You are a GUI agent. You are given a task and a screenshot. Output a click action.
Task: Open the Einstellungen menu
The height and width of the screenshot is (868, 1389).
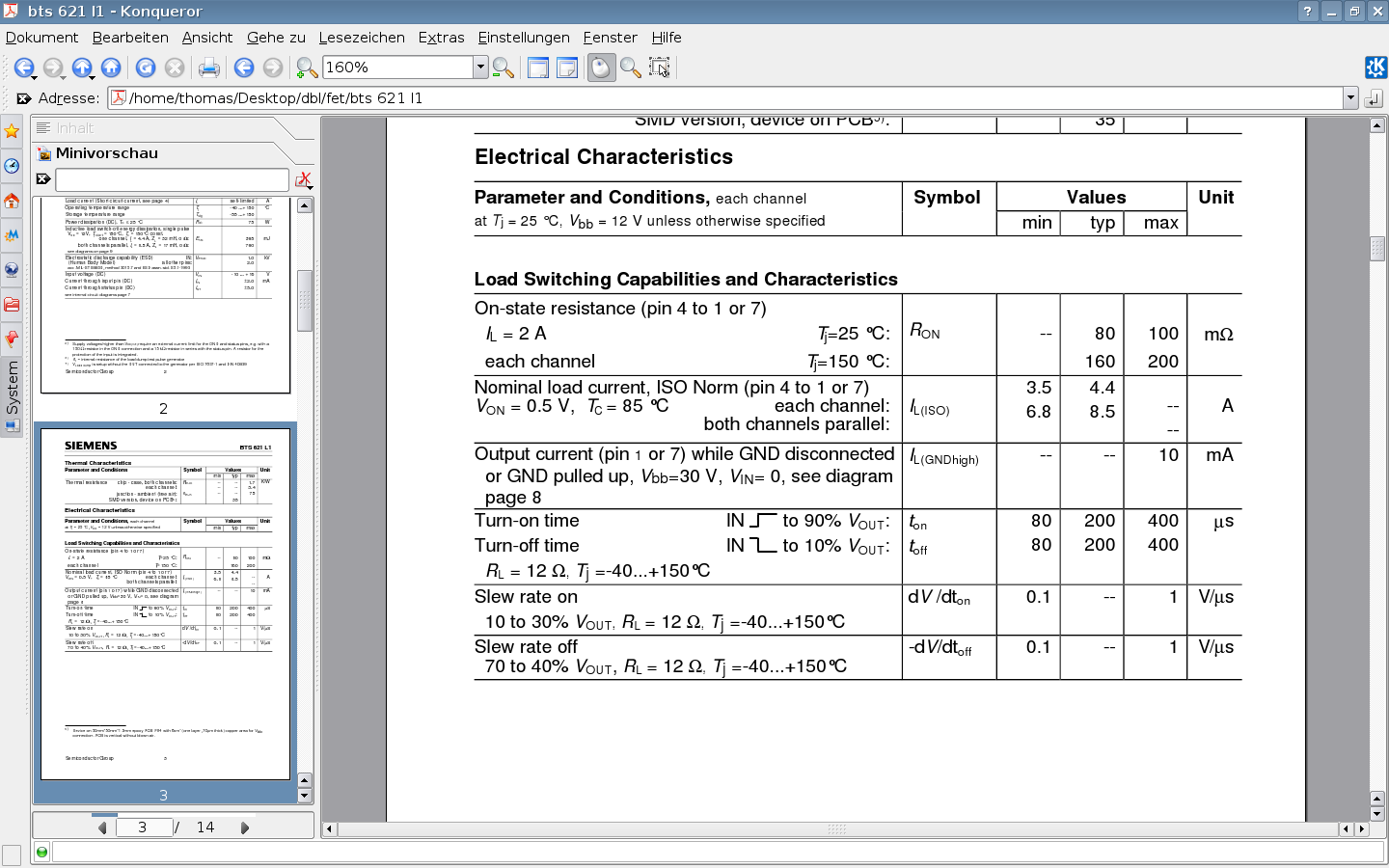[524, 37]
